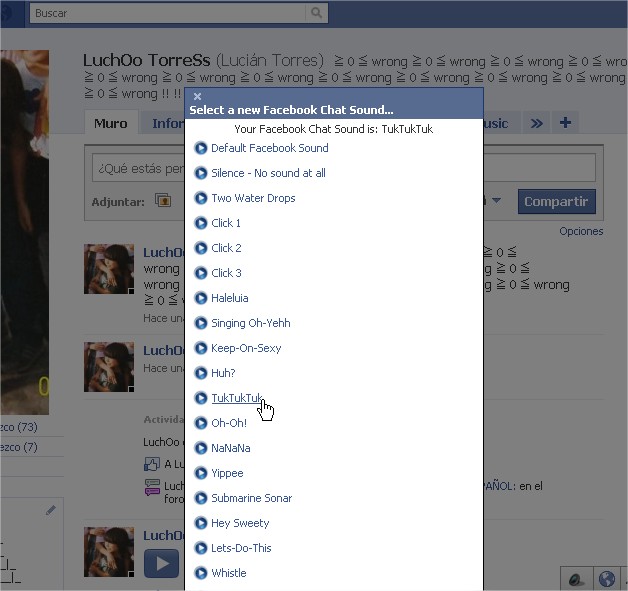
Task: Select the TukTukTuk sound link
Action: pyautogui.click(x=237, y=398)
